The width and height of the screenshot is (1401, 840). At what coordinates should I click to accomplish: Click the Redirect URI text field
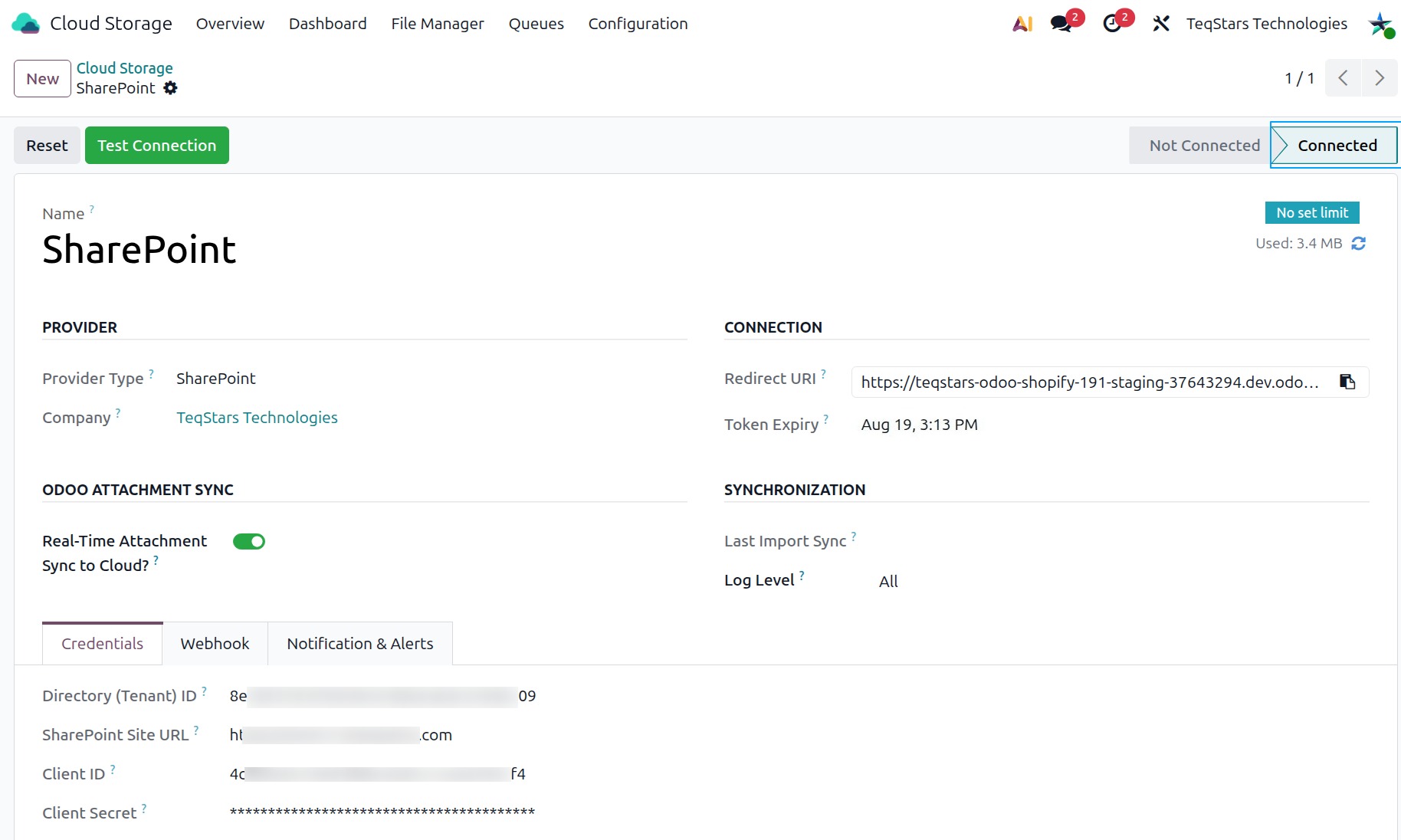pyautogui.click(x=1090, y=382)
